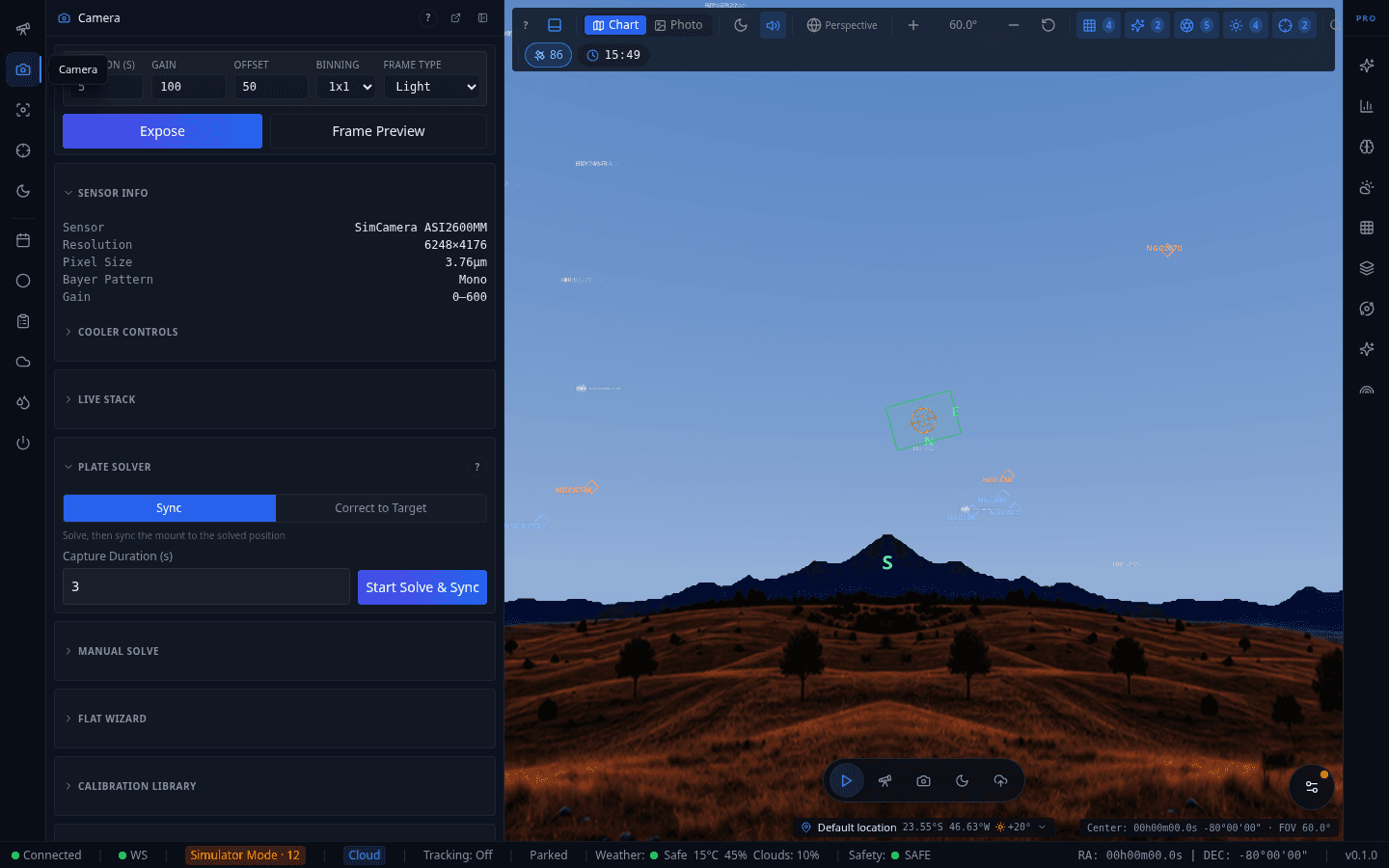Image resolution: width=1389 pixels, height=868 pixels.
Task: Click the moon icon in bottom chart toolbar
Action: pos(962,781)
